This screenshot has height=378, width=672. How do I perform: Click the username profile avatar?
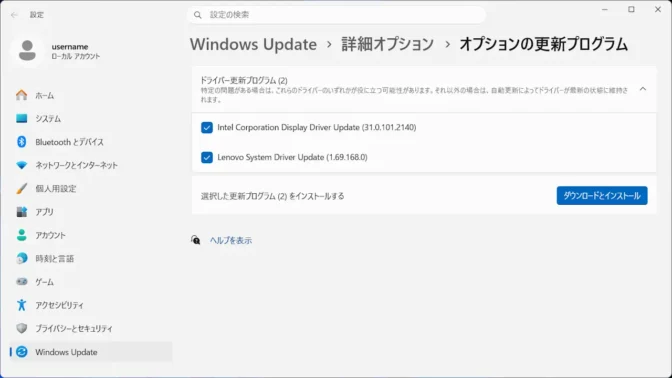pos(27,51)
